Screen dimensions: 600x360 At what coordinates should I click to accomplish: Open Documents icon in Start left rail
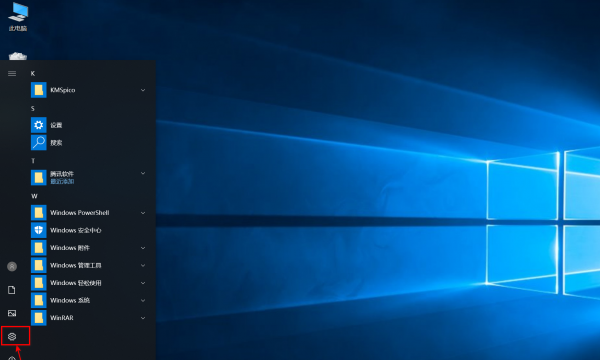coord(12,290)
